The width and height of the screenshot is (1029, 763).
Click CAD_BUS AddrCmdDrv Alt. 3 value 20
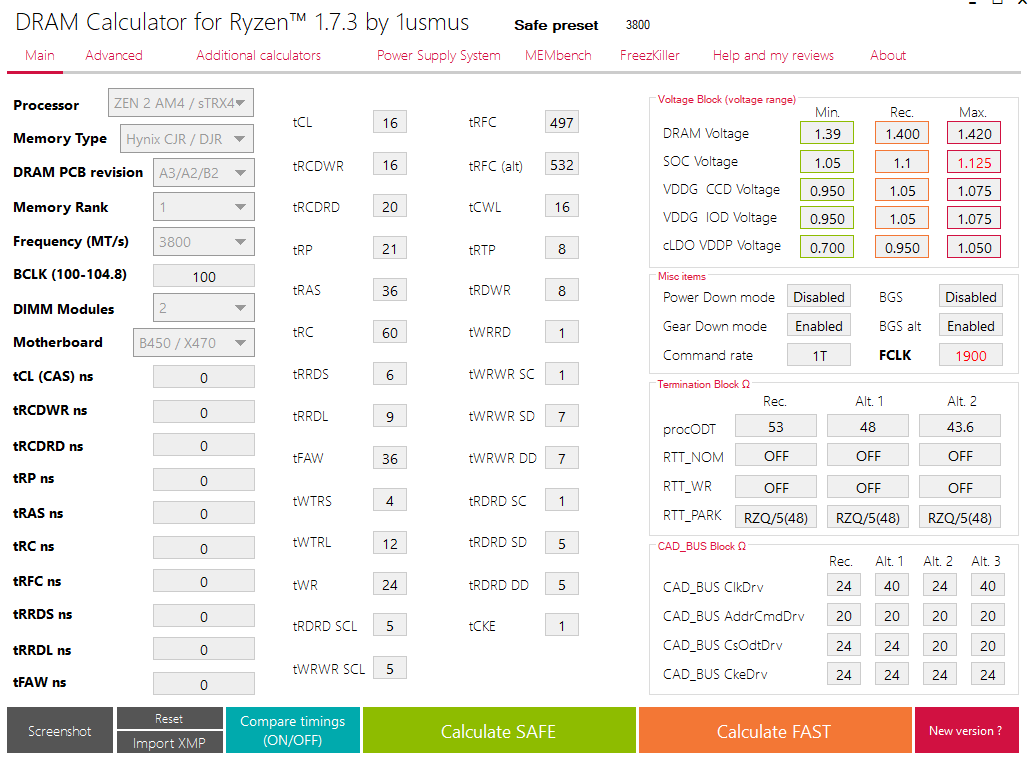coord(988,615)
